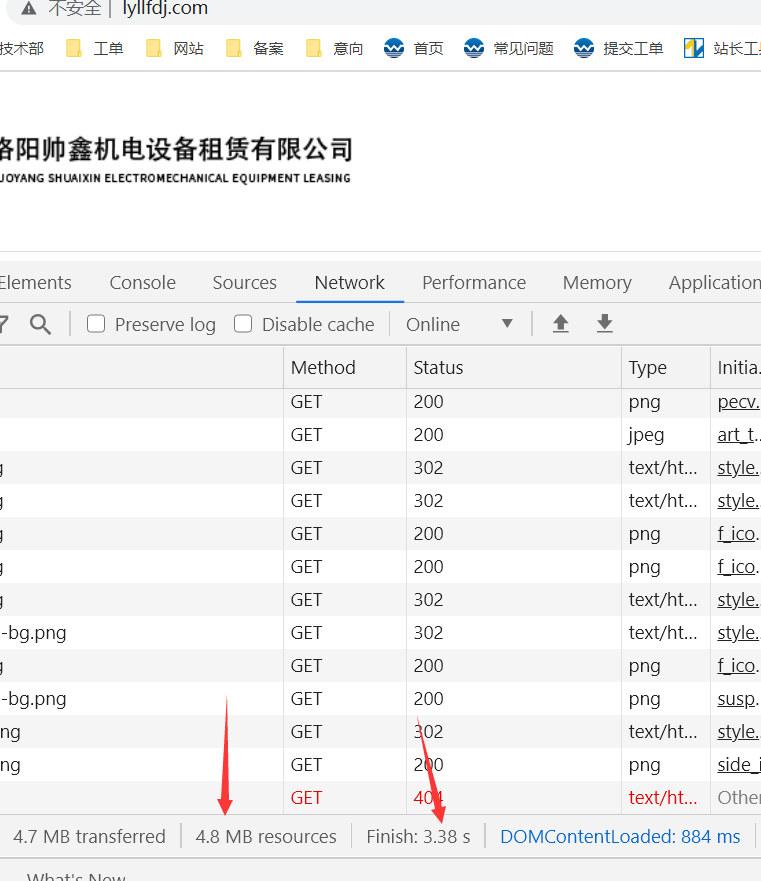Open the 首页 bookmark
This screenshot has height=881, width=761.
[x=414, y=48]
